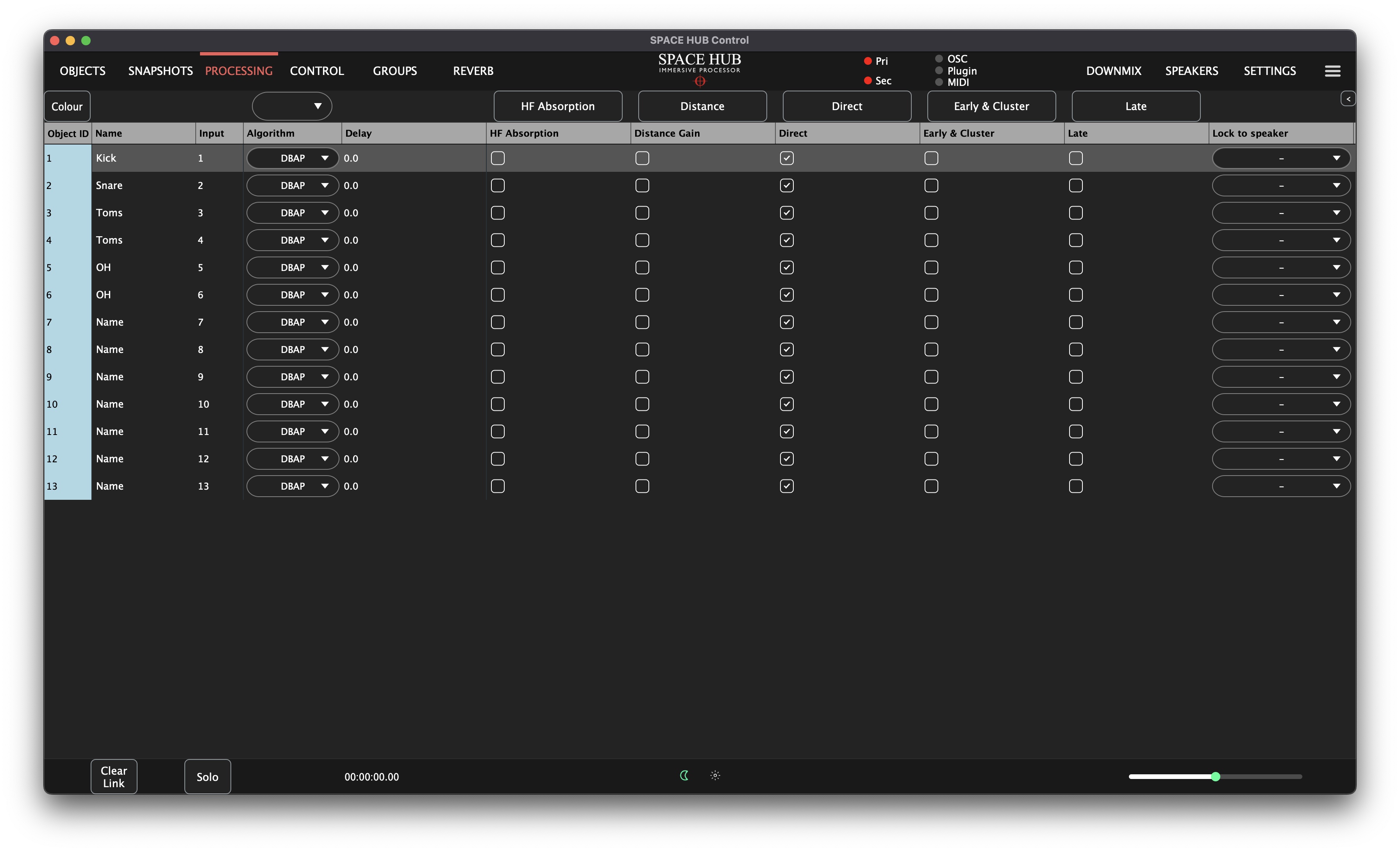Open the DOWNMIX page
This screenshot has width=1400, height=852.
pyautogui.click(x=1114, y=71)
